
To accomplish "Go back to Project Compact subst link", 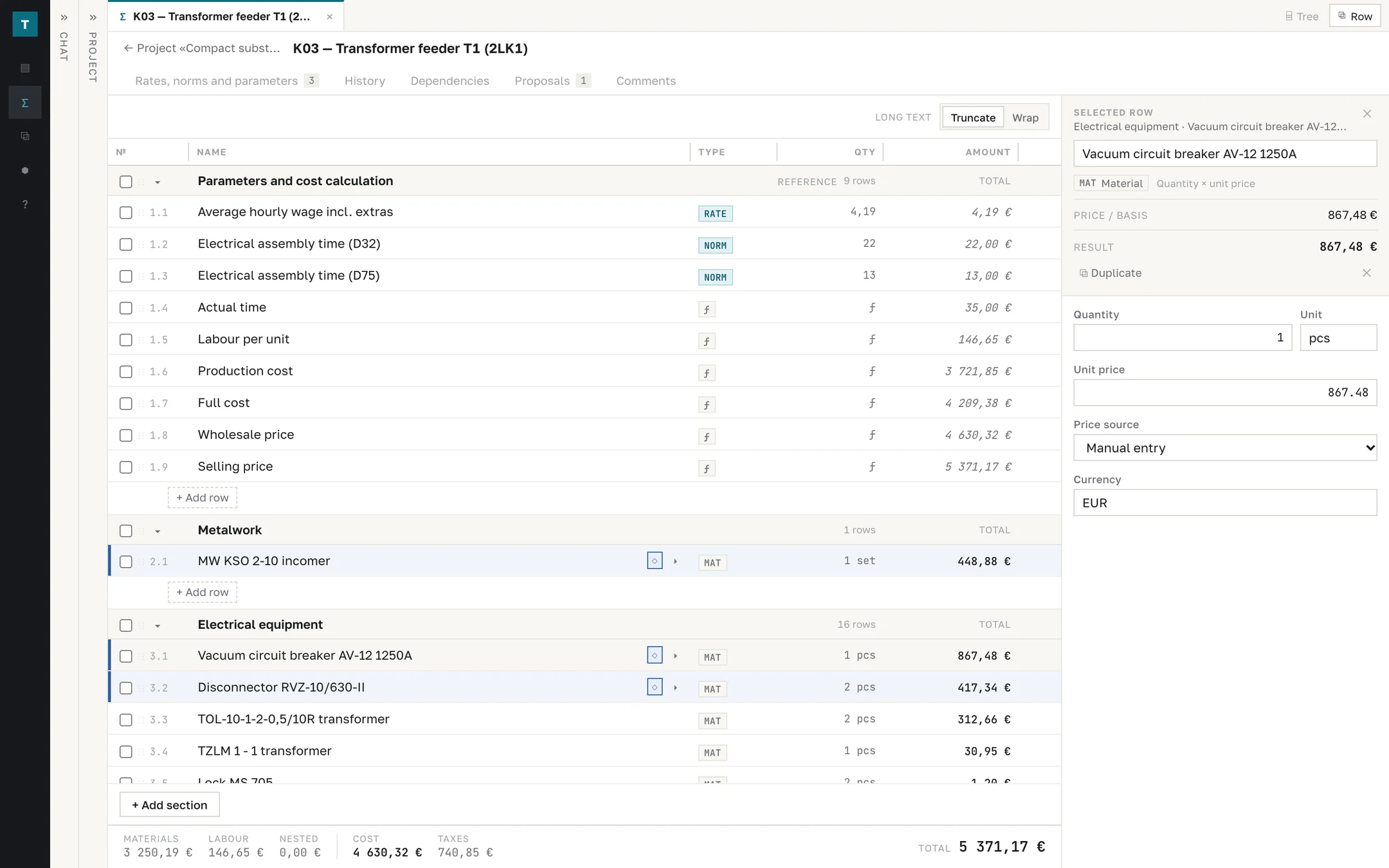I will point(202,48).
